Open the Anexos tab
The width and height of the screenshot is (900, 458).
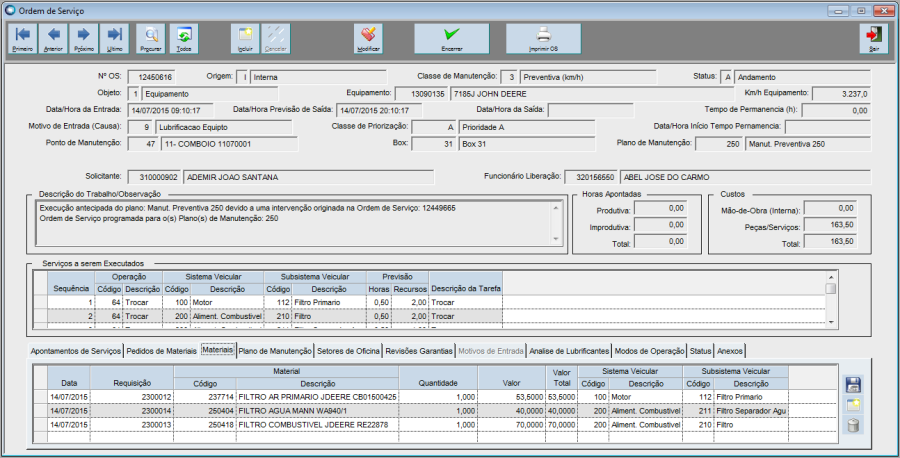coord(730,352)
